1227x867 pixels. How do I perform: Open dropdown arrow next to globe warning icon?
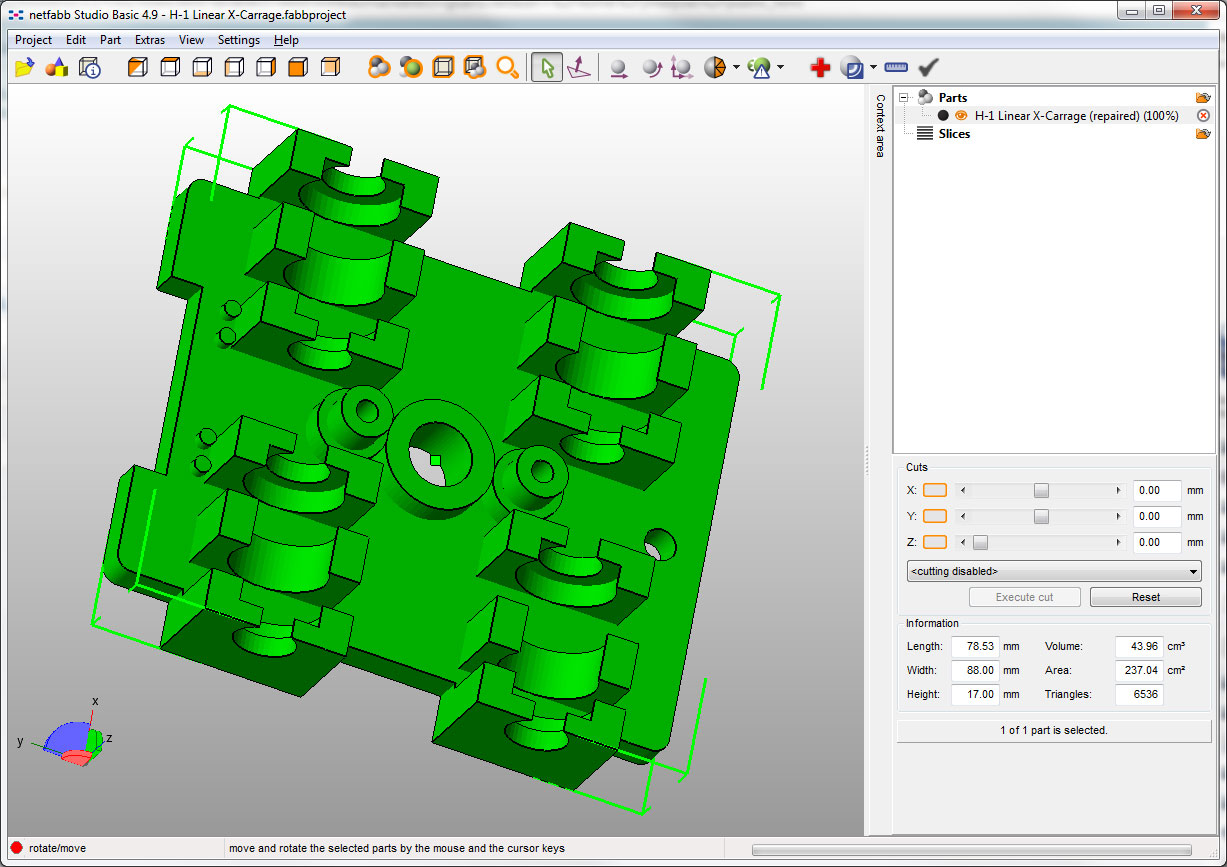[x=780, y=68]
